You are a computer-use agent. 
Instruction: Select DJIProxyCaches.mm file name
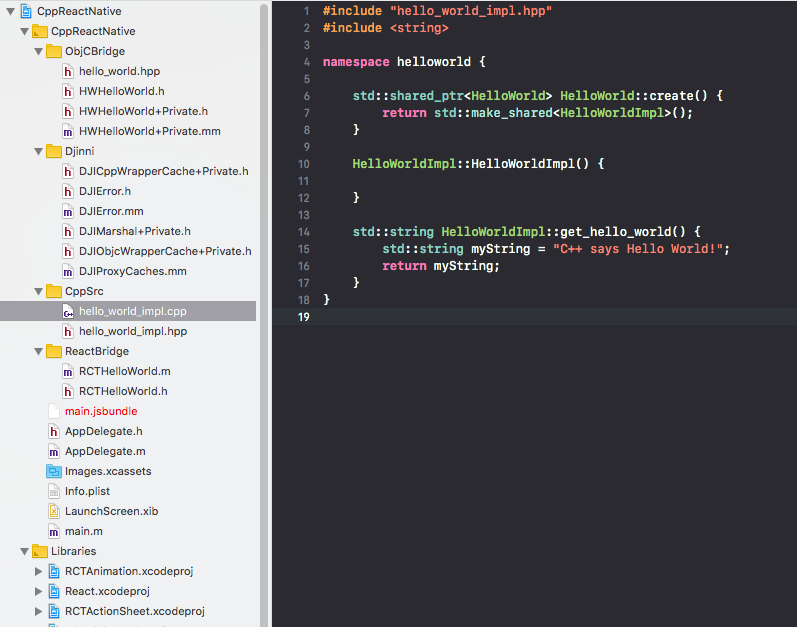pyautogui.click(x=133, y=272)
